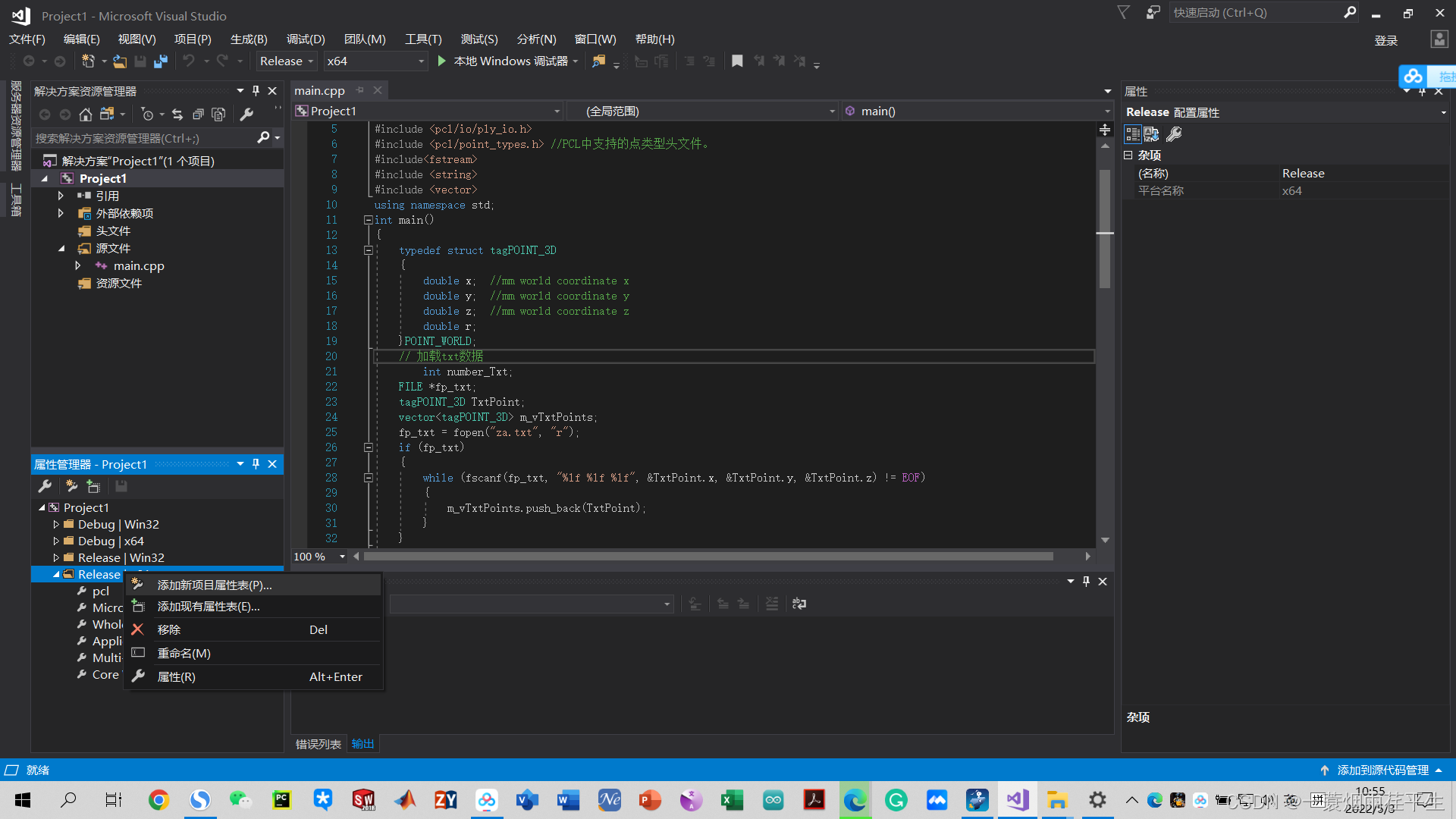Pin the Solution Explorer panel
The image size is (1456, 819).
tap(256, 91)
